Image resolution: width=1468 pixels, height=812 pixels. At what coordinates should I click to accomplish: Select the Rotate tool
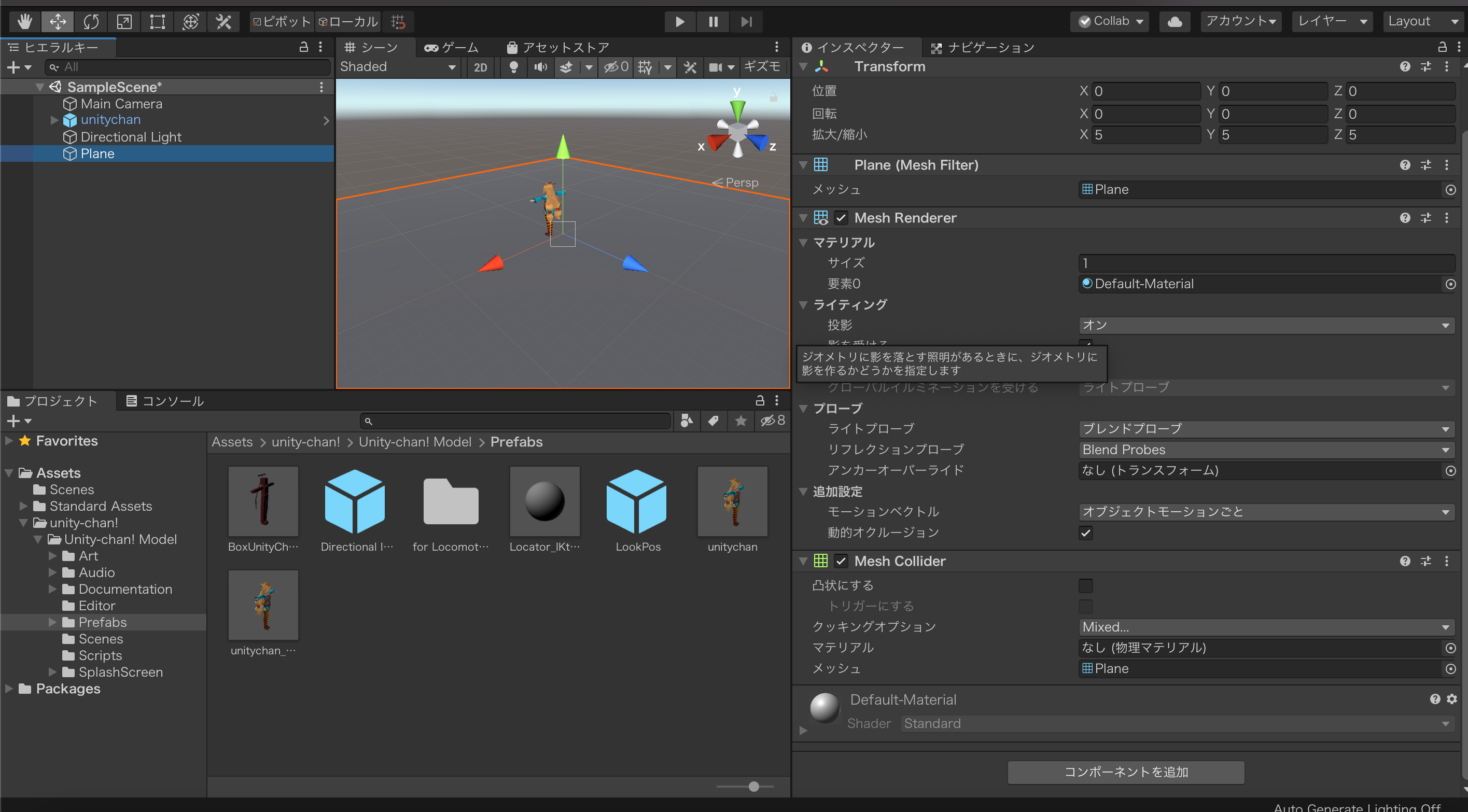pyautogui.click(x=91, y=22)
